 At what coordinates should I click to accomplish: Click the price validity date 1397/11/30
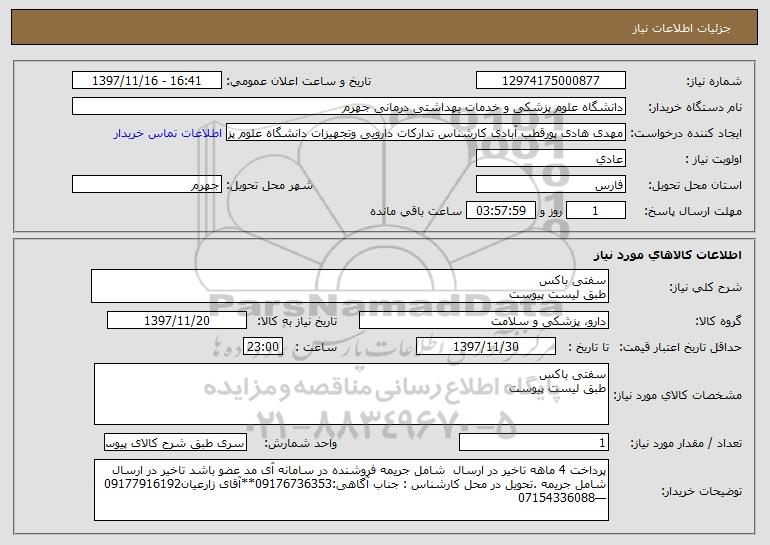click(x=486, y=347)
